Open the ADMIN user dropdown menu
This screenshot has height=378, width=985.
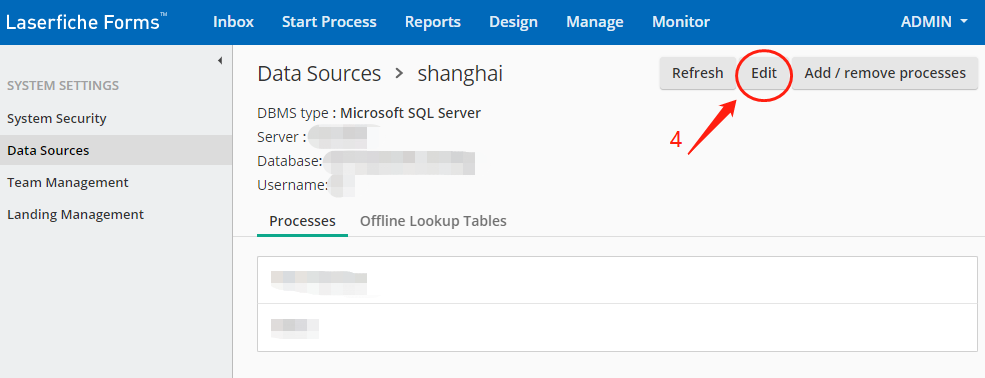(x=934, y=22)
